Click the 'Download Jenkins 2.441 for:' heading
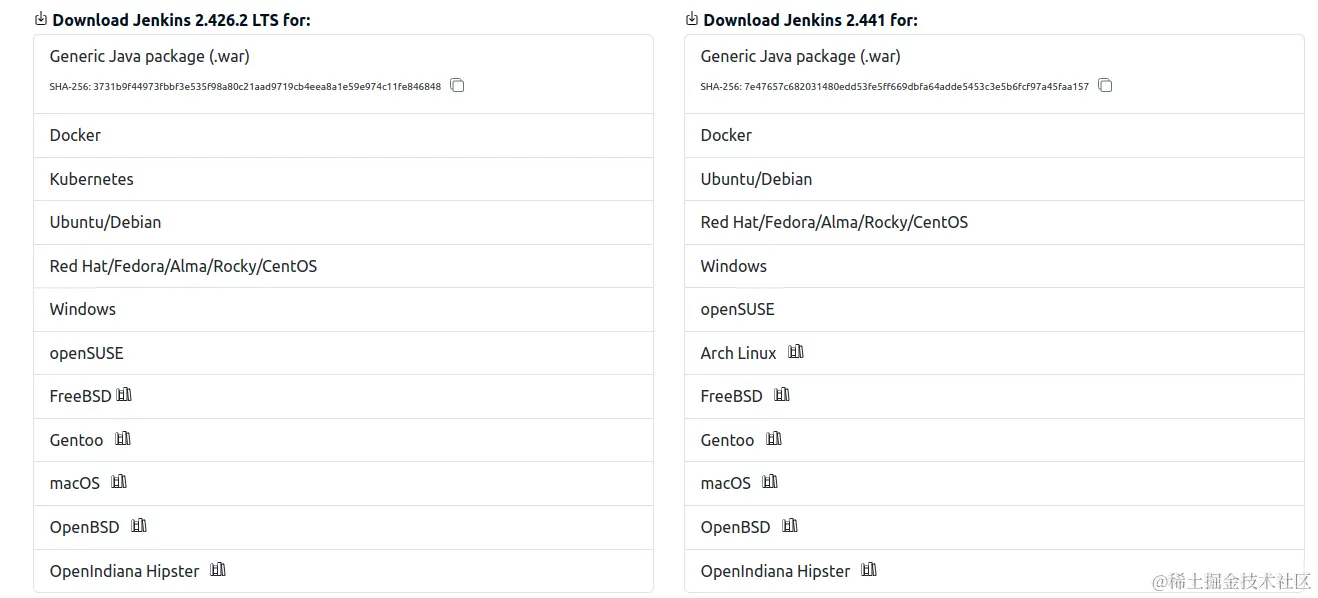The width and height of the screenshot is (1318, 598). (810, 20)
